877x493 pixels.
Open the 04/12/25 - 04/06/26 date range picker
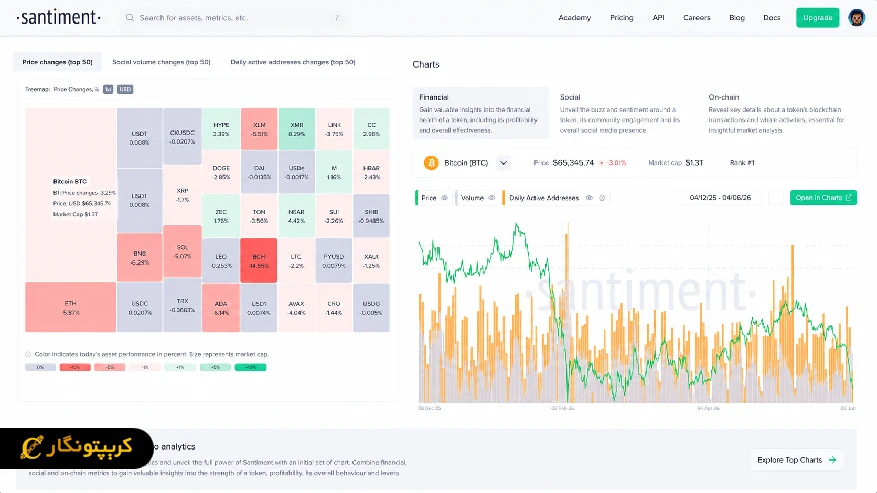pyautogui.click(x=720, y=198)
